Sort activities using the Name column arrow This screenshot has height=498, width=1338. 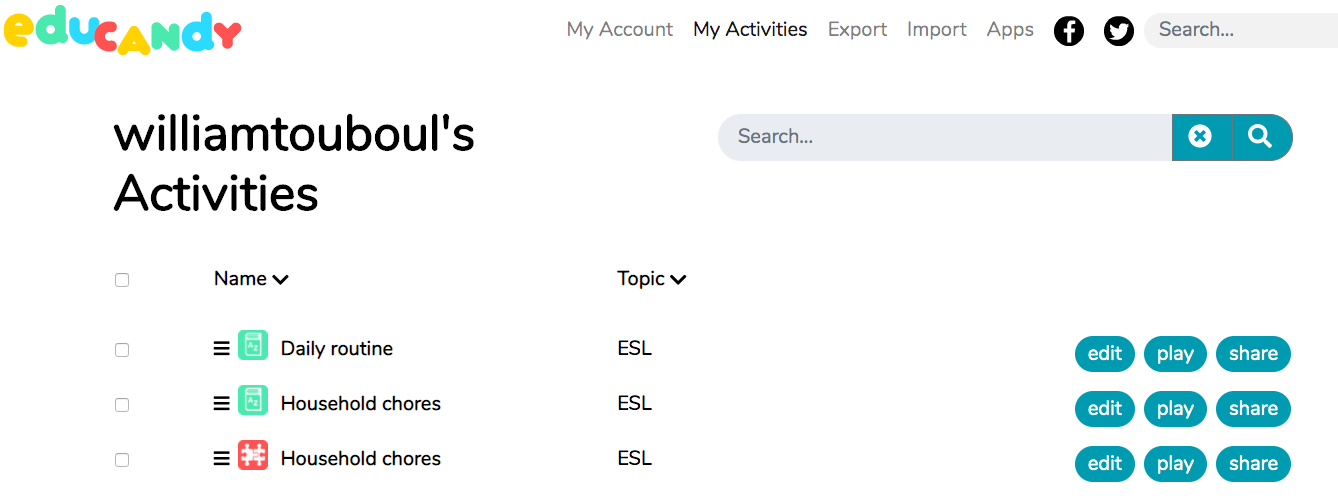pyautogui.click(x=281, y=280)
